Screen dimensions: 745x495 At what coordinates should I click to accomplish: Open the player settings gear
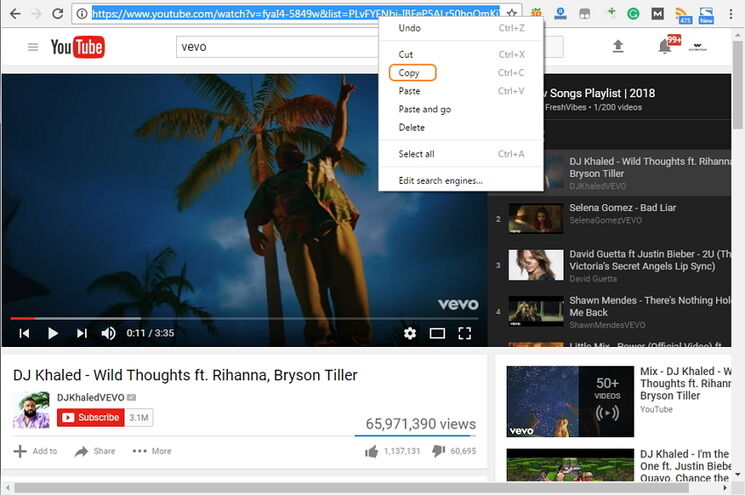click(x=410, y=333)
